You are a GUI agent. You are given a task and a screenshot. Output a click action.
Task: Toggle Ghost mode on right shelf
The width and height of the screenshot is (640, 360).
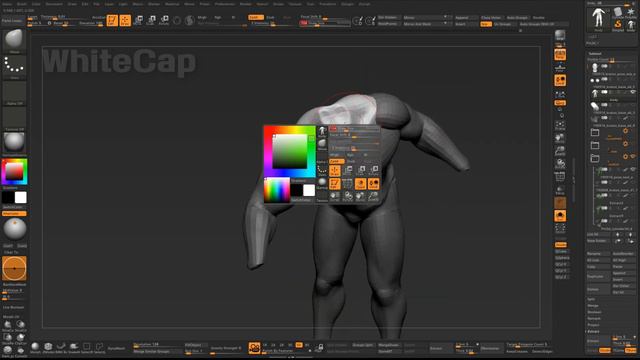tap(560, 202)
